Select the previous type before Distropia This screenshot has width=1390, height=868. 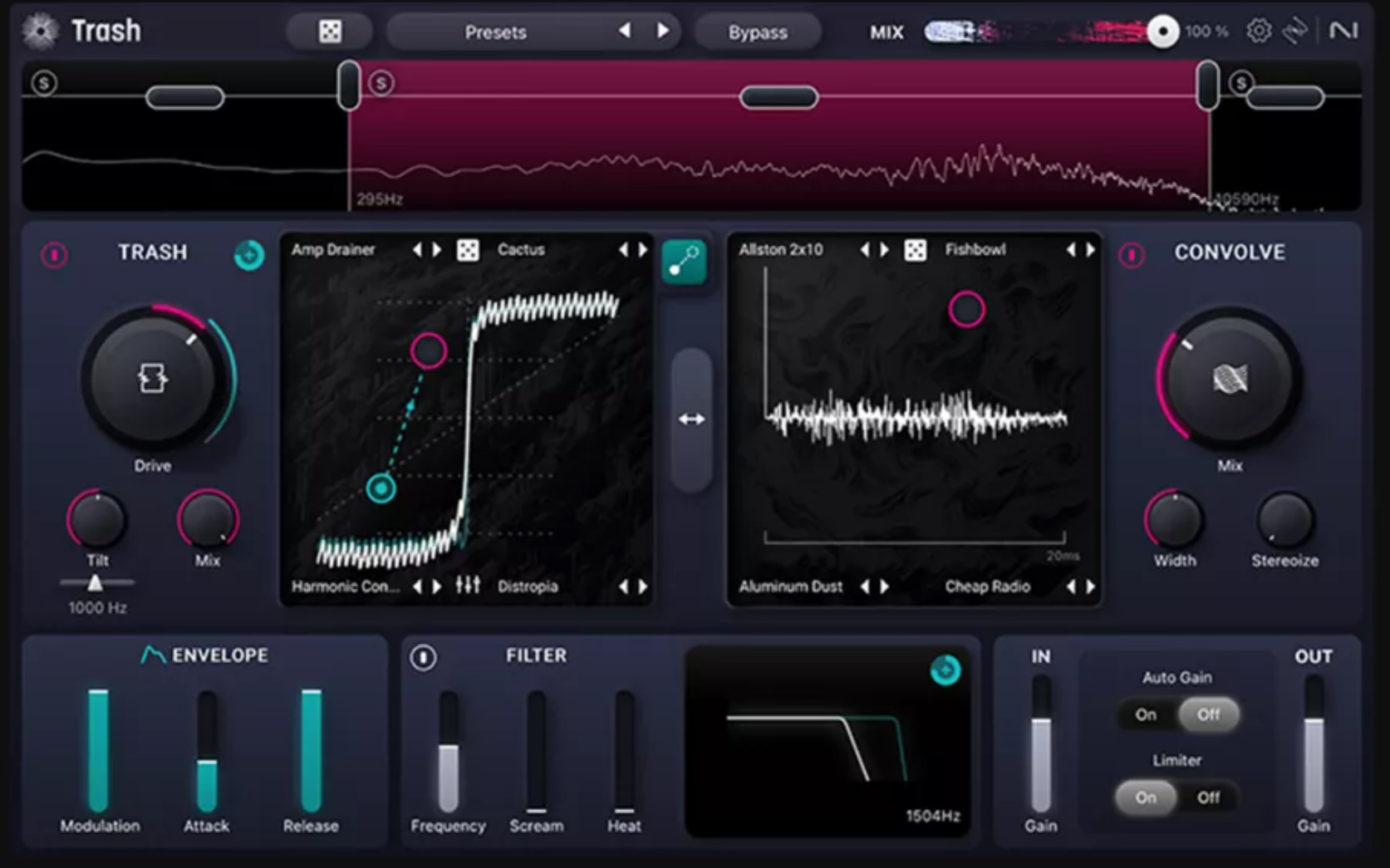point(623,586)
